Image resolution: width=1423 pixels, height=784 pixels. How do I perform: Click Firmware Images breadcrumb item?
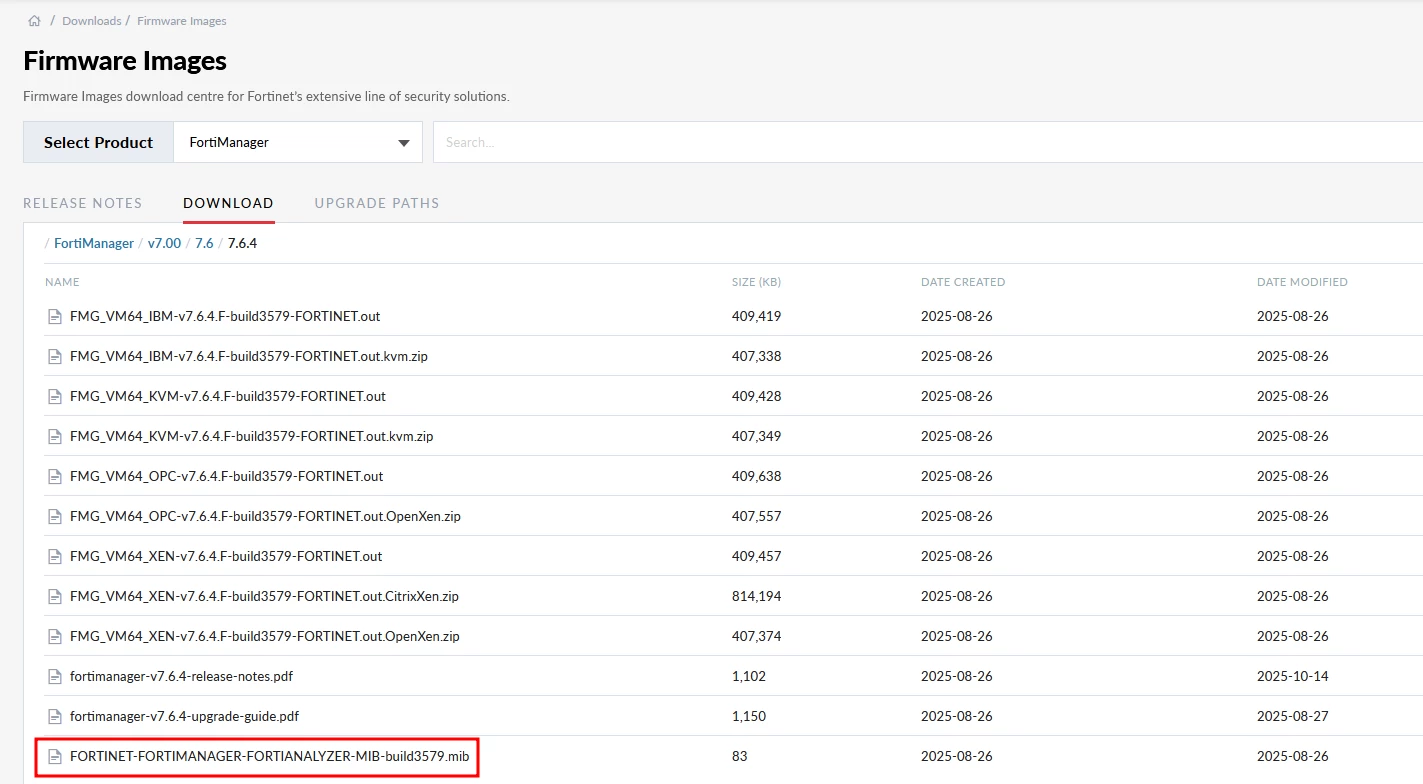point(183,21)
